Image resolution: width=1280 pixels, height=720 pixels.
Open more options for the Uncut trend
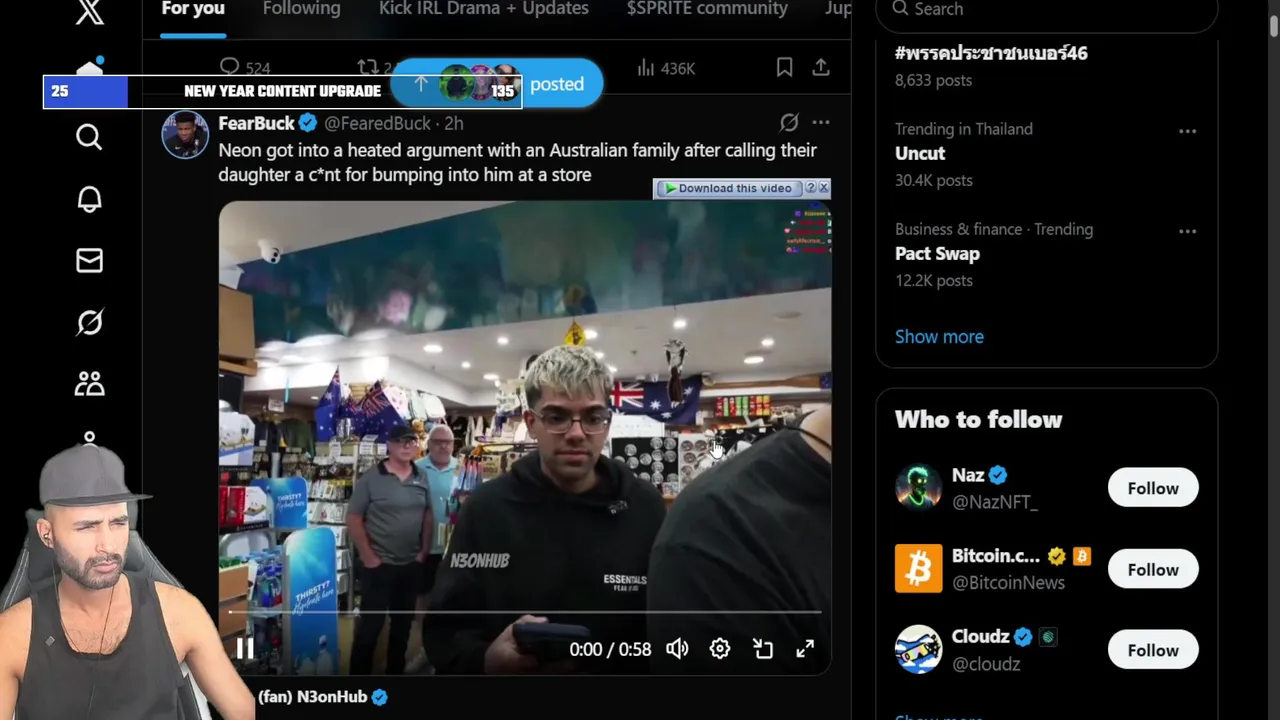[1187, 131]
